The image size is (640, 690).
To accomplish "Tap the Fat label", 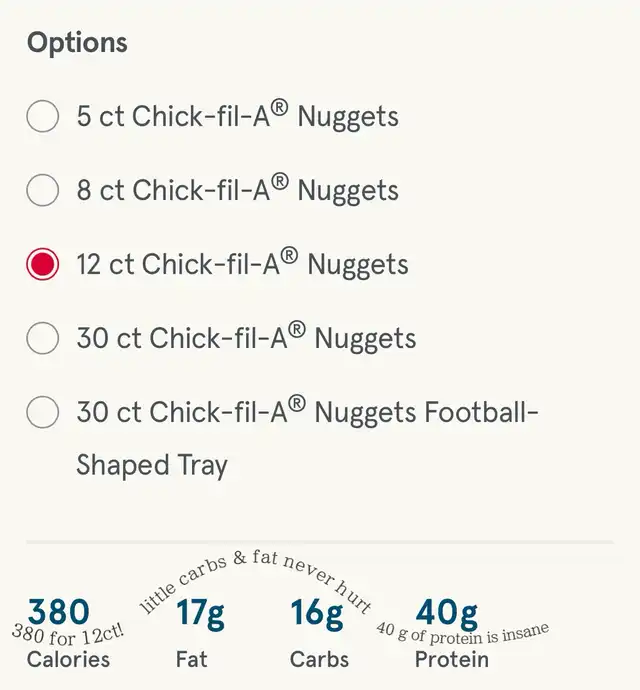I will pos(192,659).
